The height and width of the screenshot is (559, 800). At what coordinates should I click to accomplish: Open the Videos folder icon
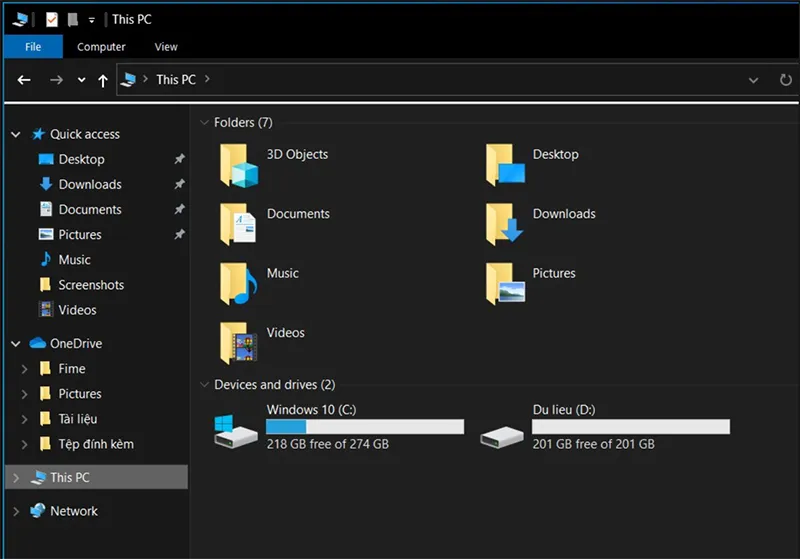(238, 343)
